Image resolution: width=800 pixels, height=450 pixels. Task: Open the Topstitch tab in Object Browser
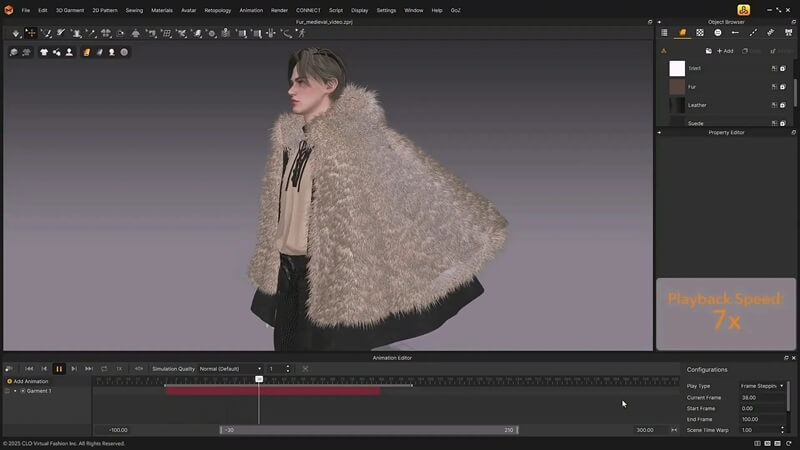(753, 33)
